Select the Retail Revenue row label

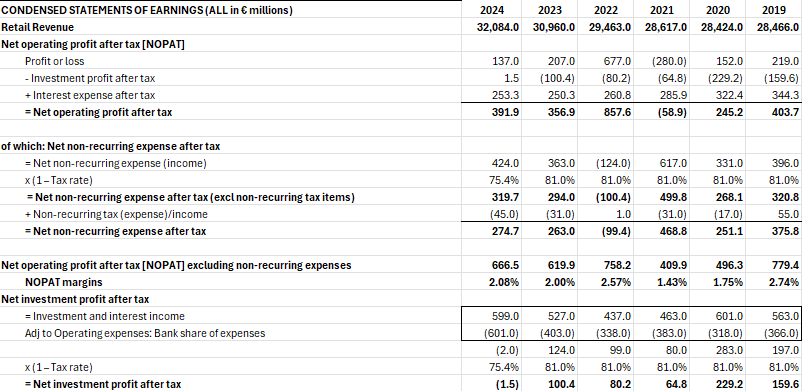38,27
